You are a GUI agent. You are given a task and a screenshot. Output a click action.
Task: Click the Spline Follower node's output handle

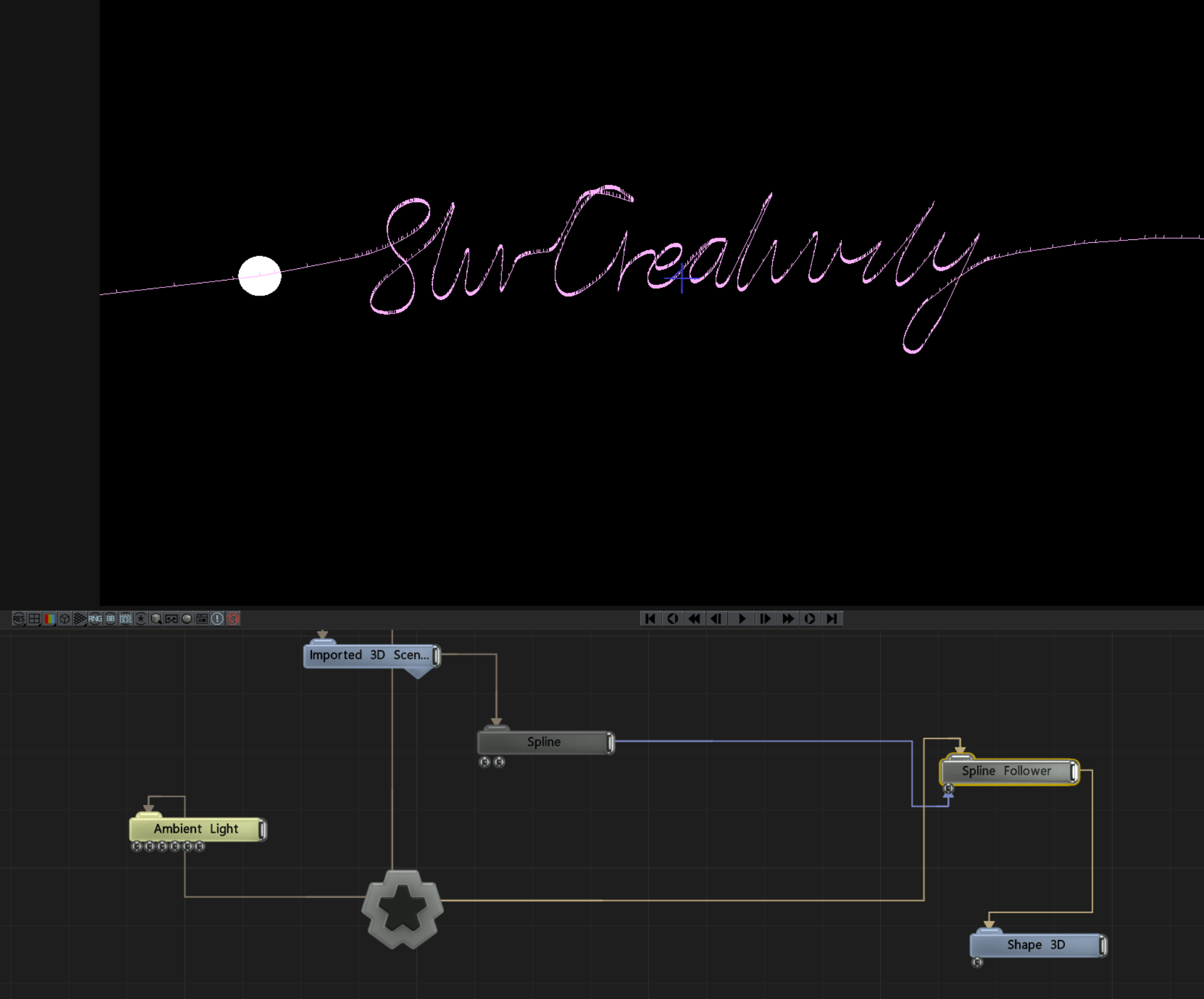click(1074, 771)
